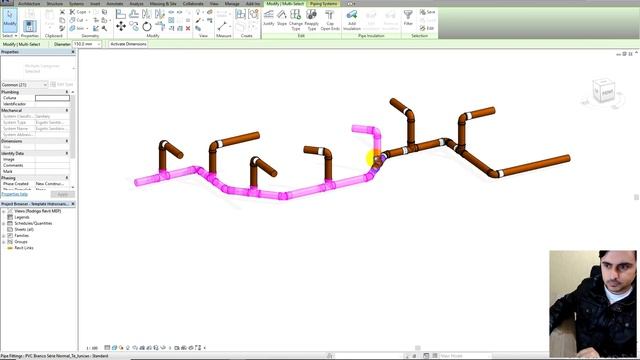Select Revit Links in Project Browser
Screen dimensions: 640x360
coord(24,248)
